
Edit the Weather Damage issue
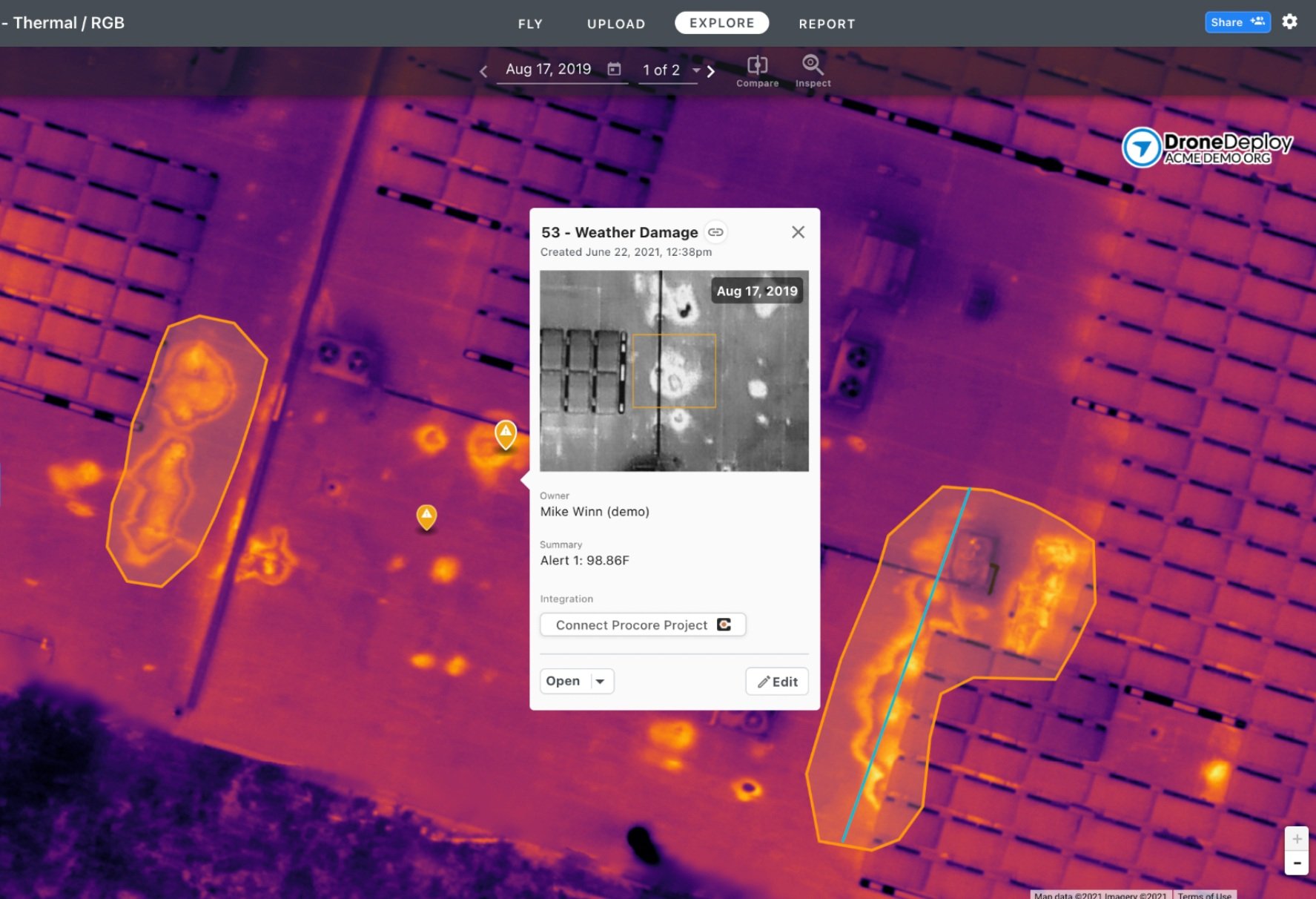[x=777, y=682]
